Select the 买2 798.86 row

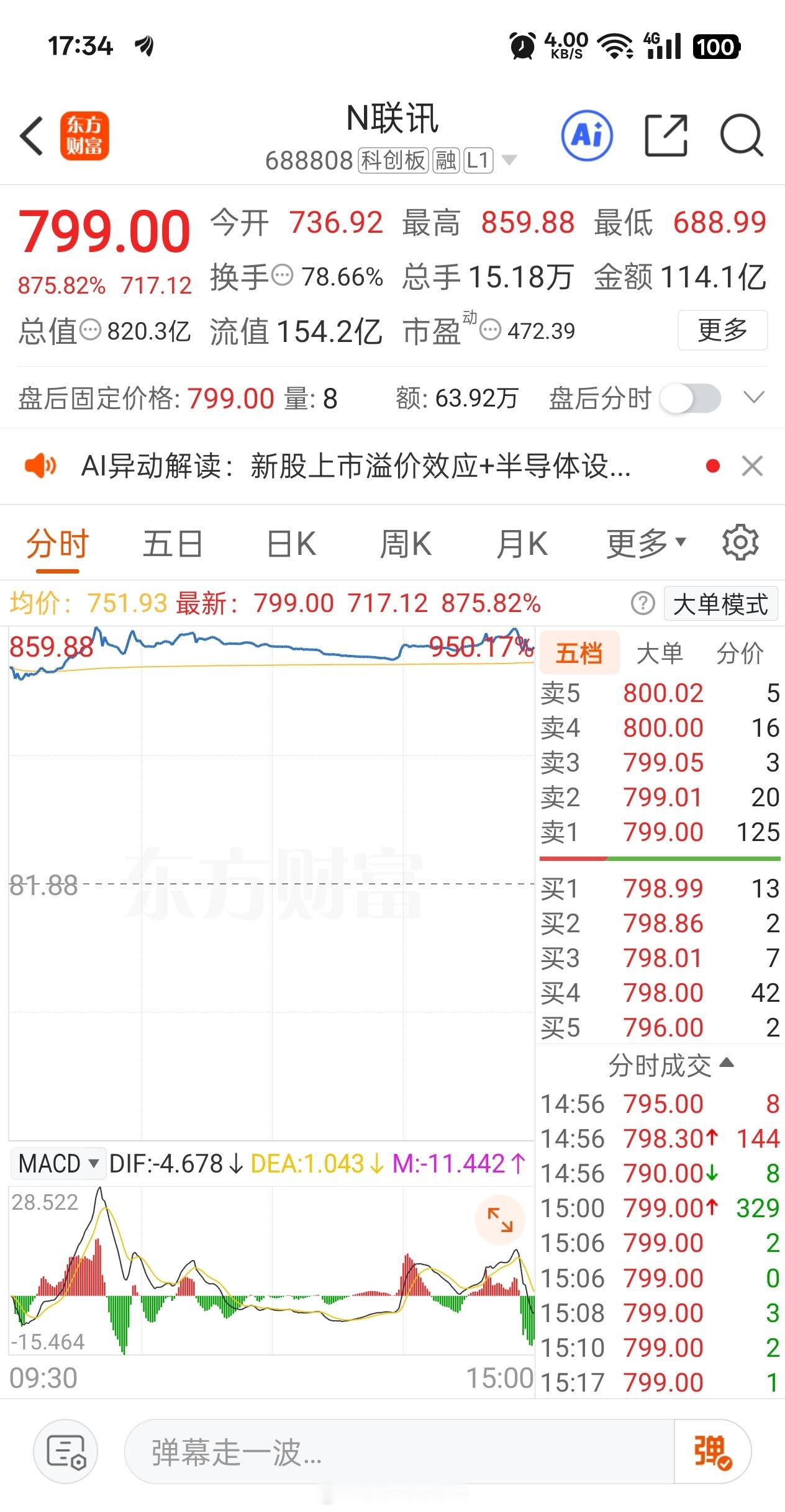pos(660,923)
